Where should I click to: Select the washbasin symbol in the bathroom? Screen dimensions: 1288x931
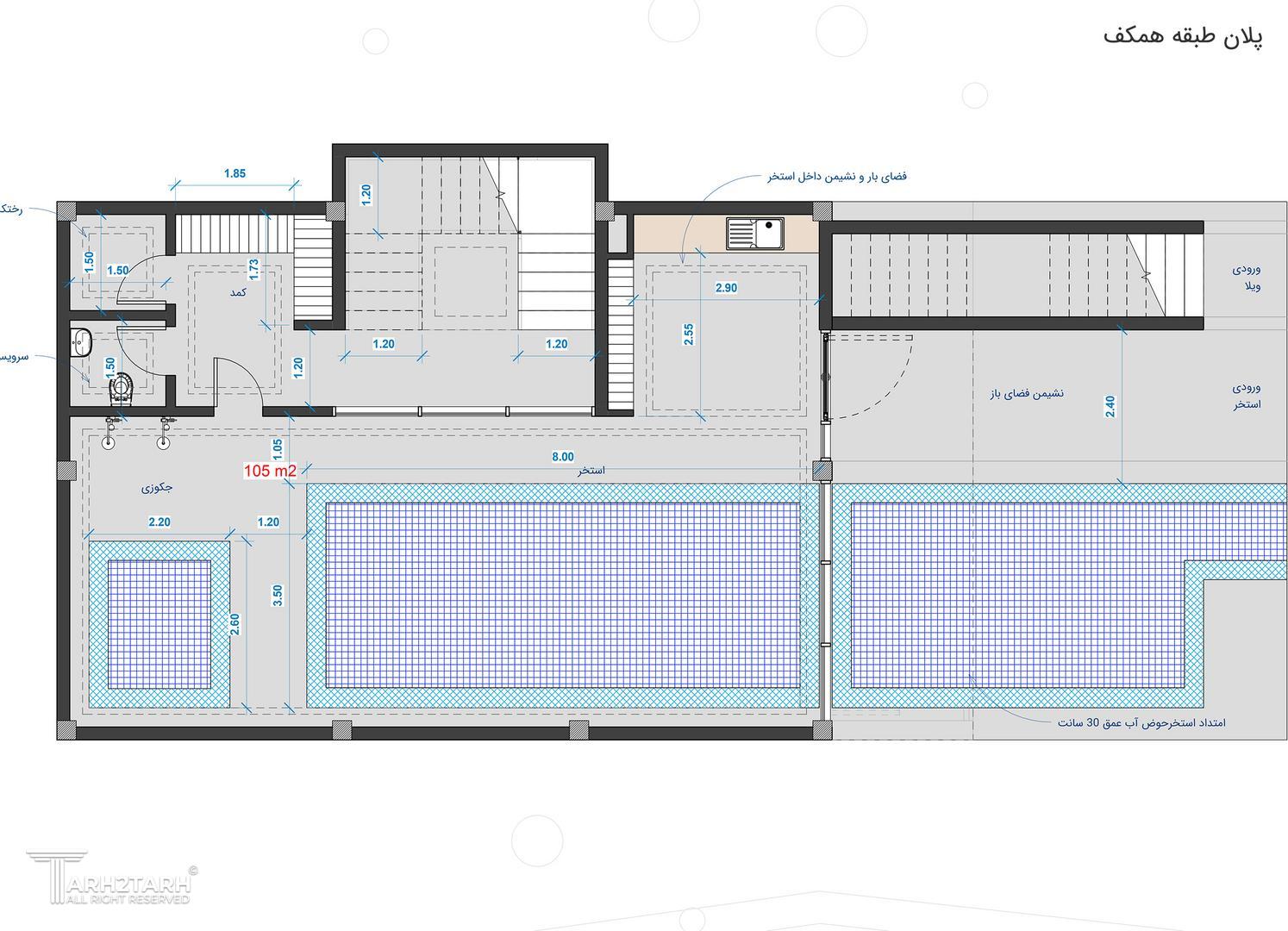tap(82, 342)
